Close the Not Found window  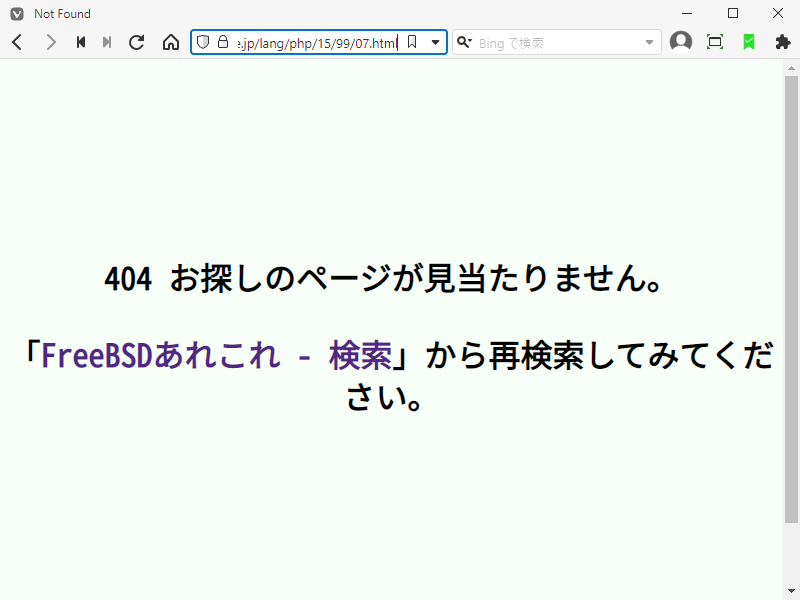778,14
